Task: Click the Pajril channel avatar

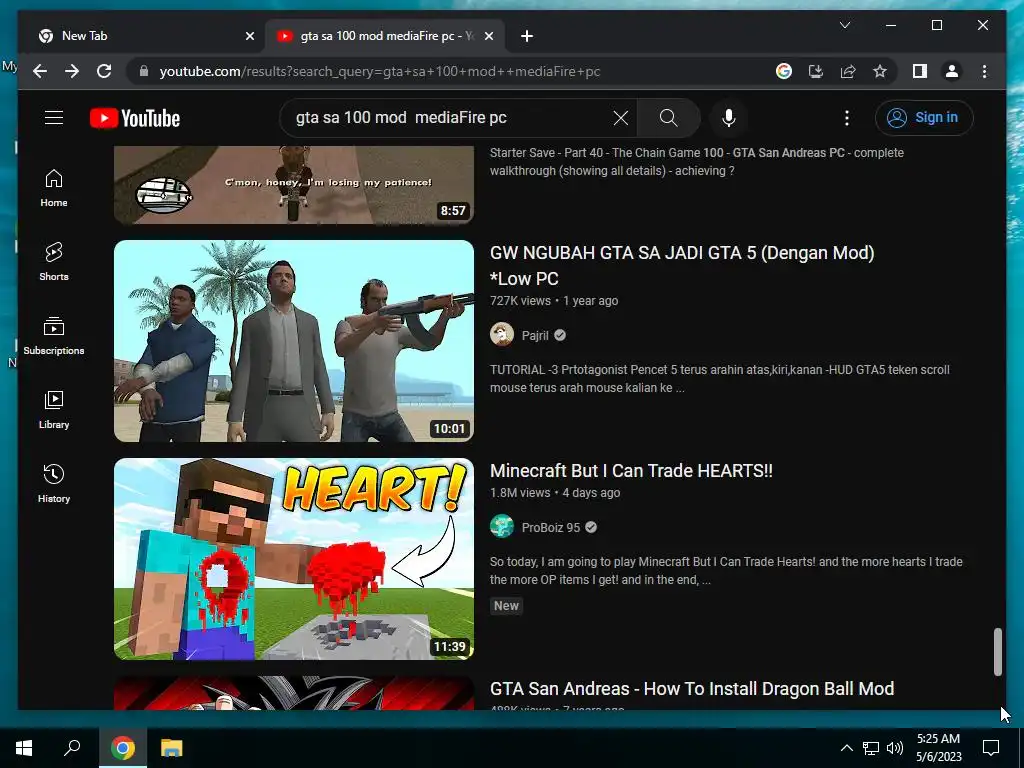Action: 502,334
